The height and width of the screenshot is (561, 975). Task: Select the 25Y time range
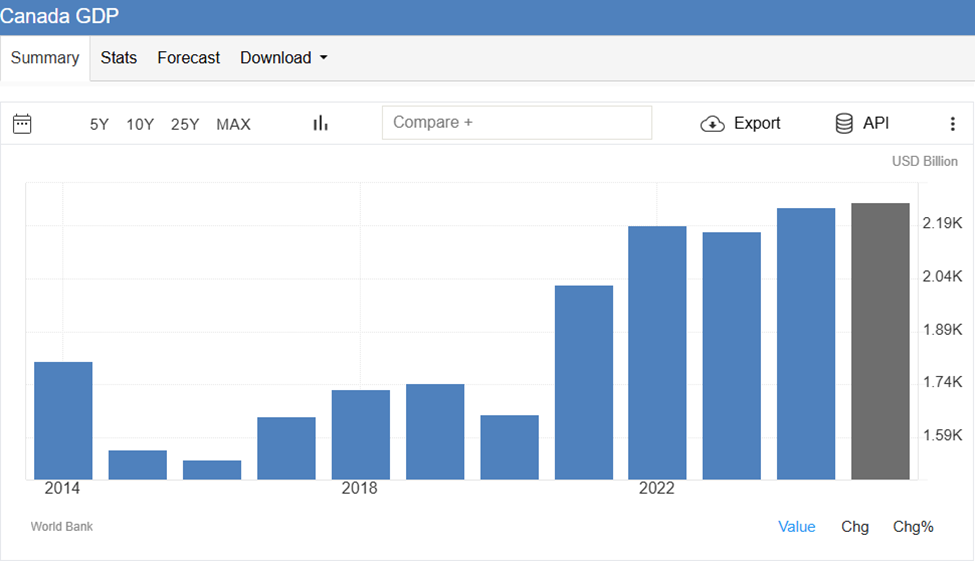point(185,125)
